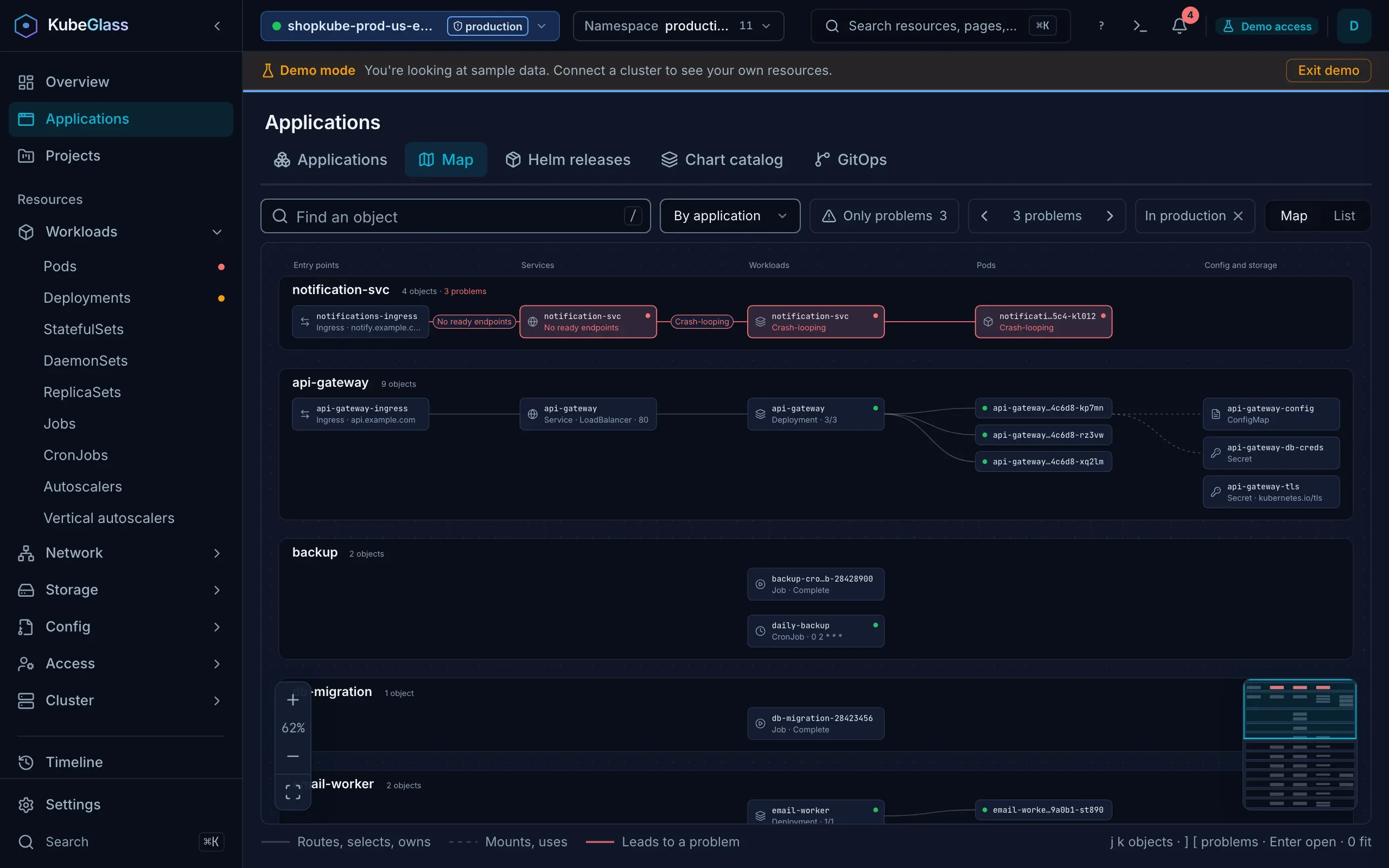Open the terminal console icon
Viewport: 1389px width, 868px height.
1140,26
